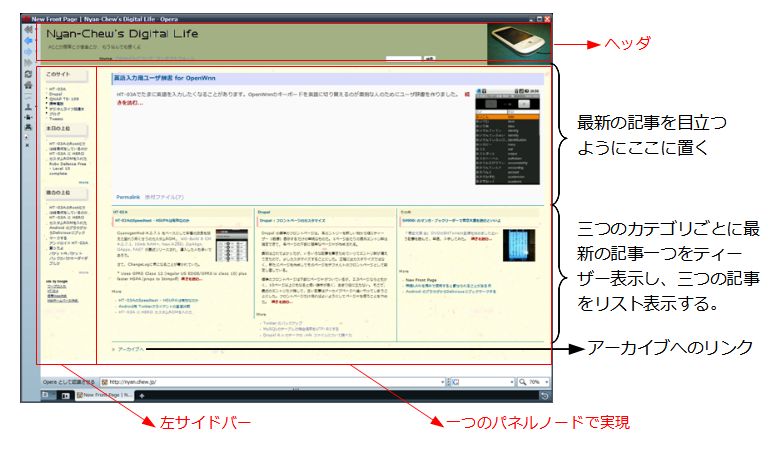
Task: Open closed tabs trash icon at bottom right
Action: pyautogui.click(x=545, y=396)
